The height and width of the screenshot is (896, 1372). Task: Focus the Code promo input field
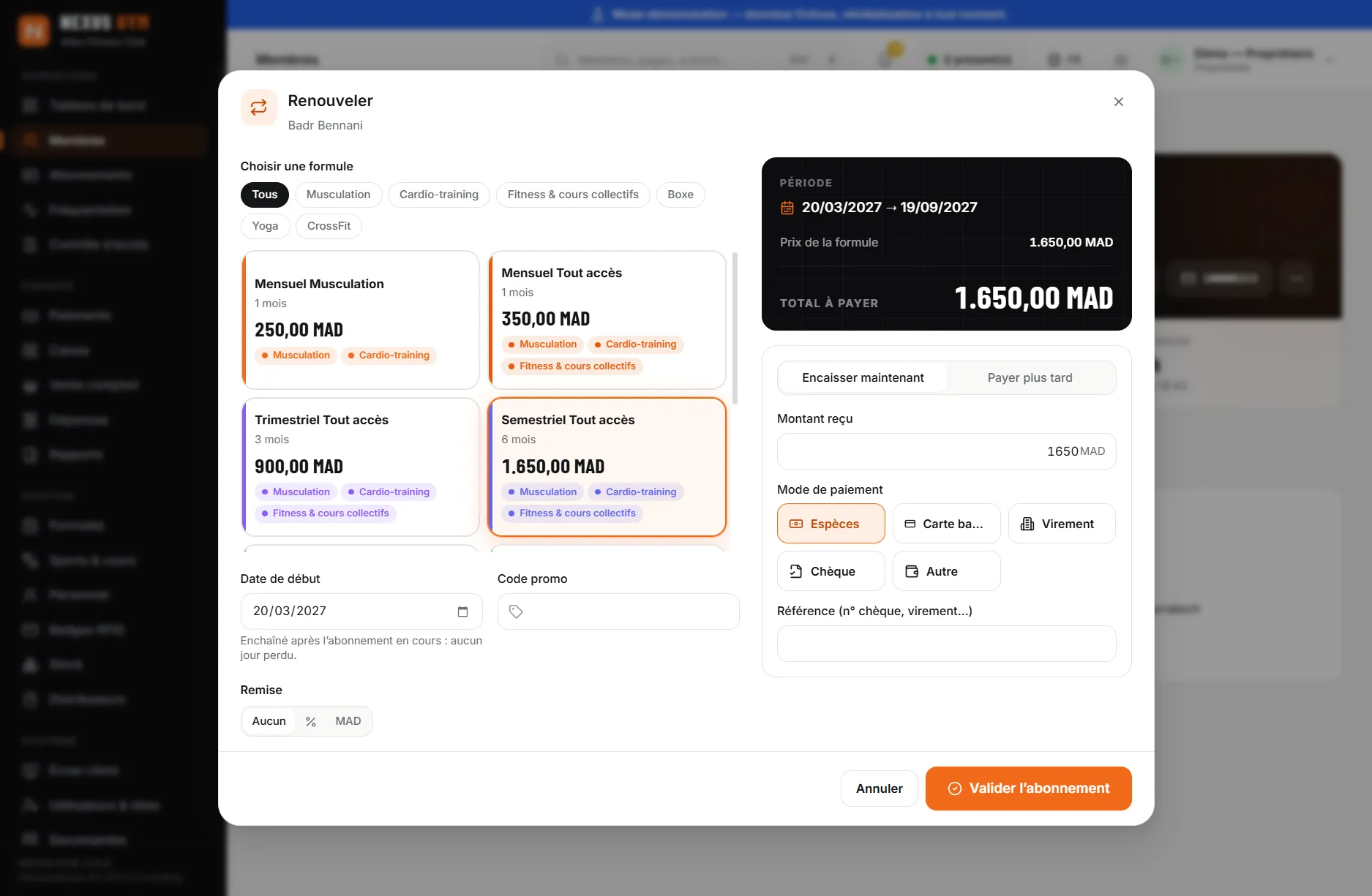618,611
